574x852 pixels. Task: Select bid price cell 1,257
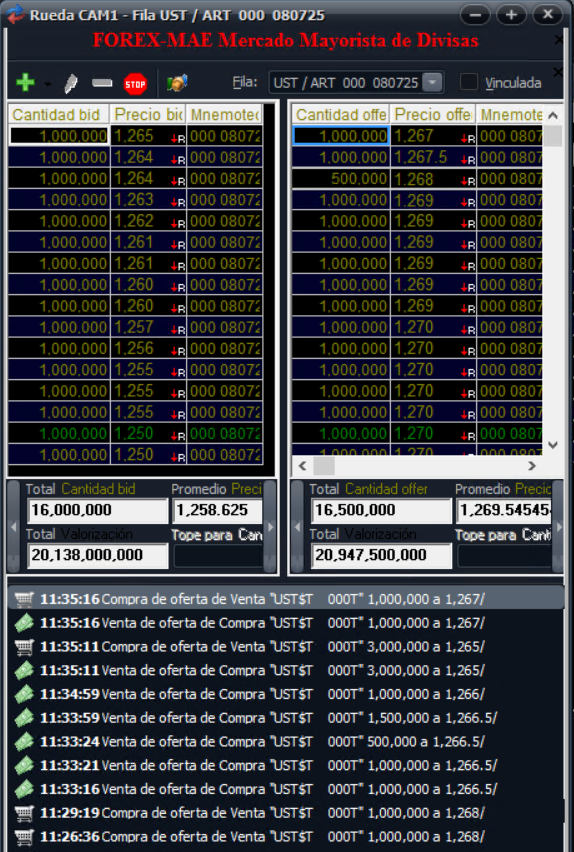coord(148,327)
